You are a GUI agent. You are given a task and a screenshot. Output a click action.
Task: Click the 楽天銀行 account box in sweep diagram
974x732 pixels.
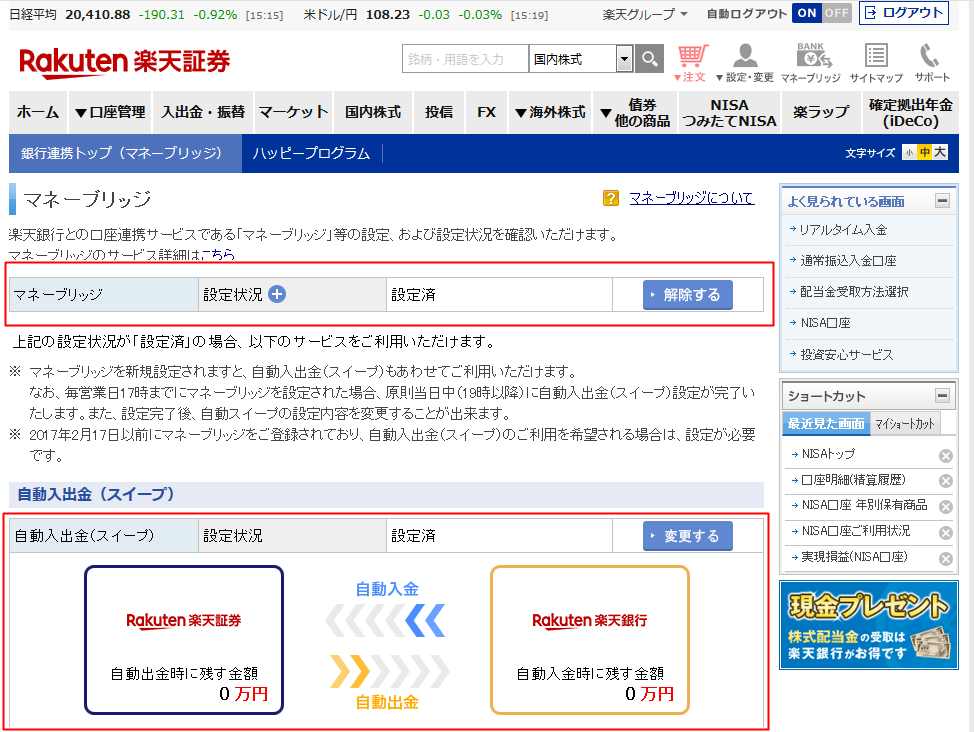pyautogui.click(x=590, y=640)
